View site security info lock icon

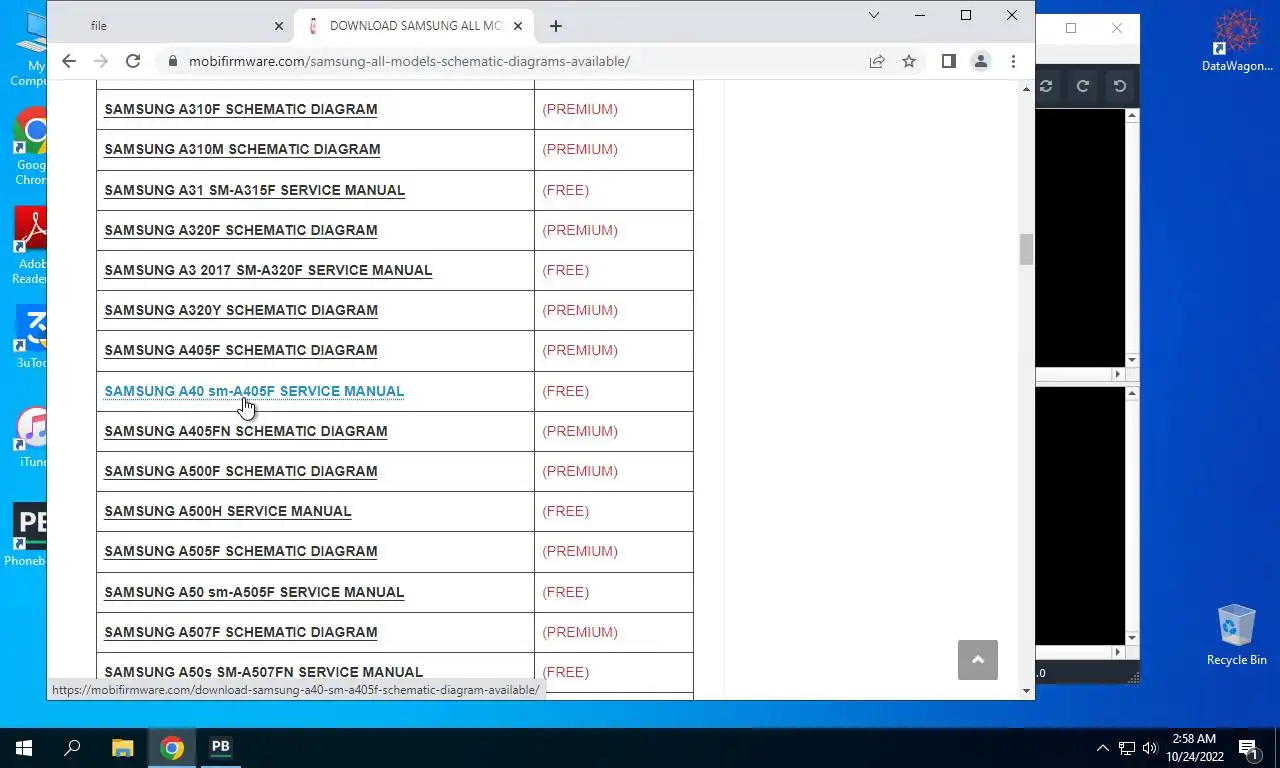click(x=173, y=61)
